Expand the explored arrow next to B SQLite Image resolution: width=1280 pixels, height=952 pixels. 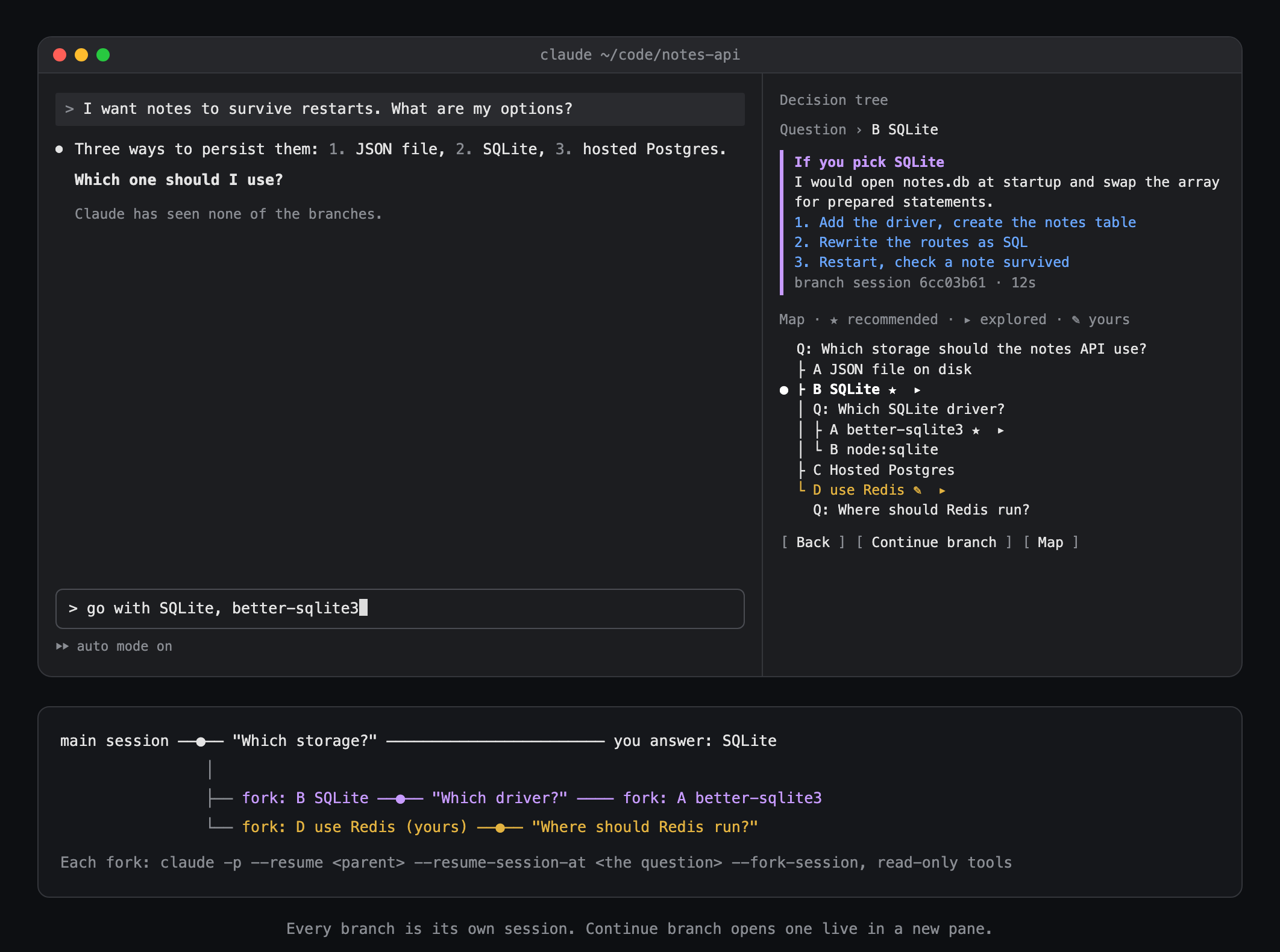coord(917,390)
